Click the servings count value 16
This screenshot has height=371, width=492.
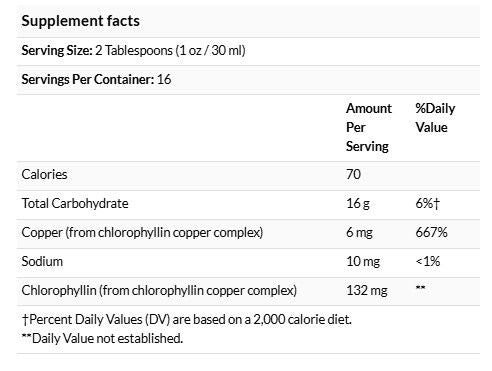pos(164,80)
